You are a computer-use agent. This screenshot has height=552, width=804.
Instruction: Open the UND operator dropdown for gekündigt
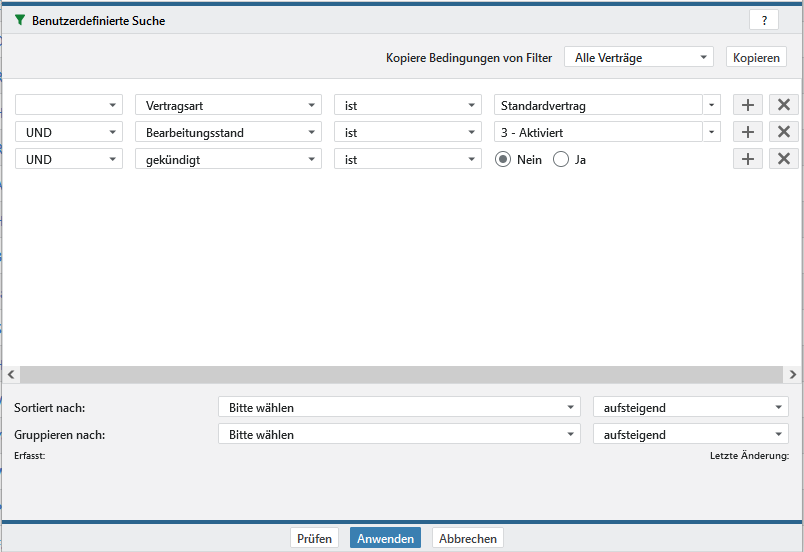click(x=68, y=159)
